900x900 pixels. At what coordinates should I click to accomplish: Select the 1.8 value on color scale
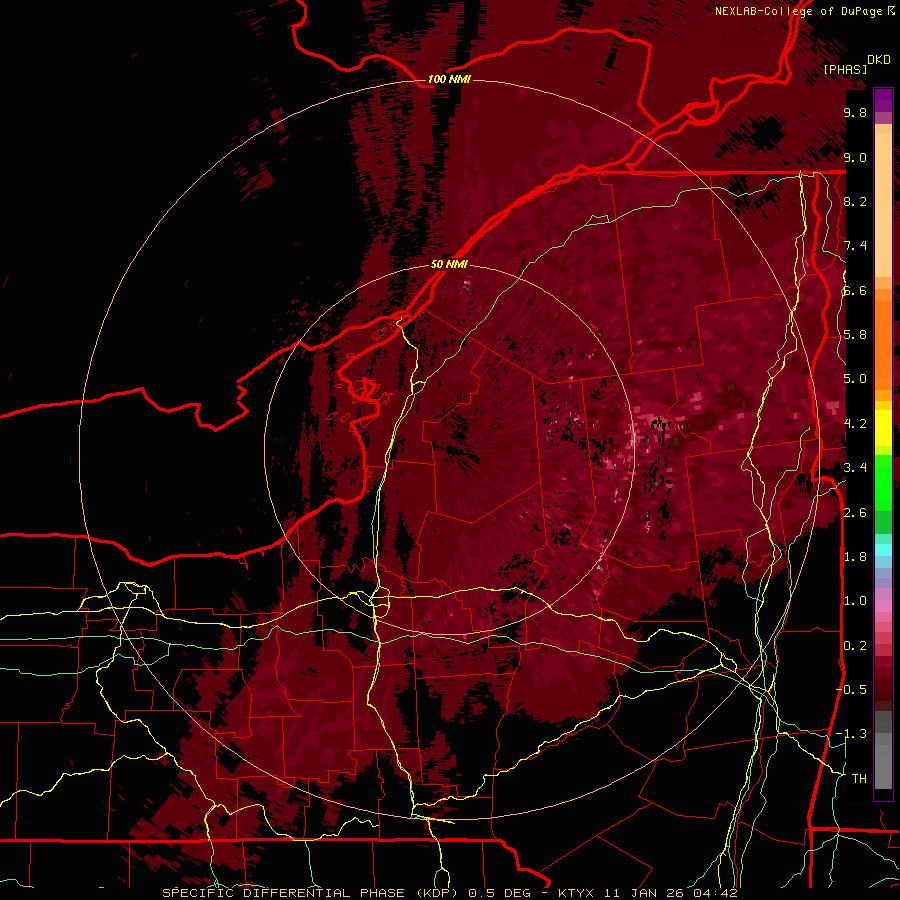coord(855,557)
